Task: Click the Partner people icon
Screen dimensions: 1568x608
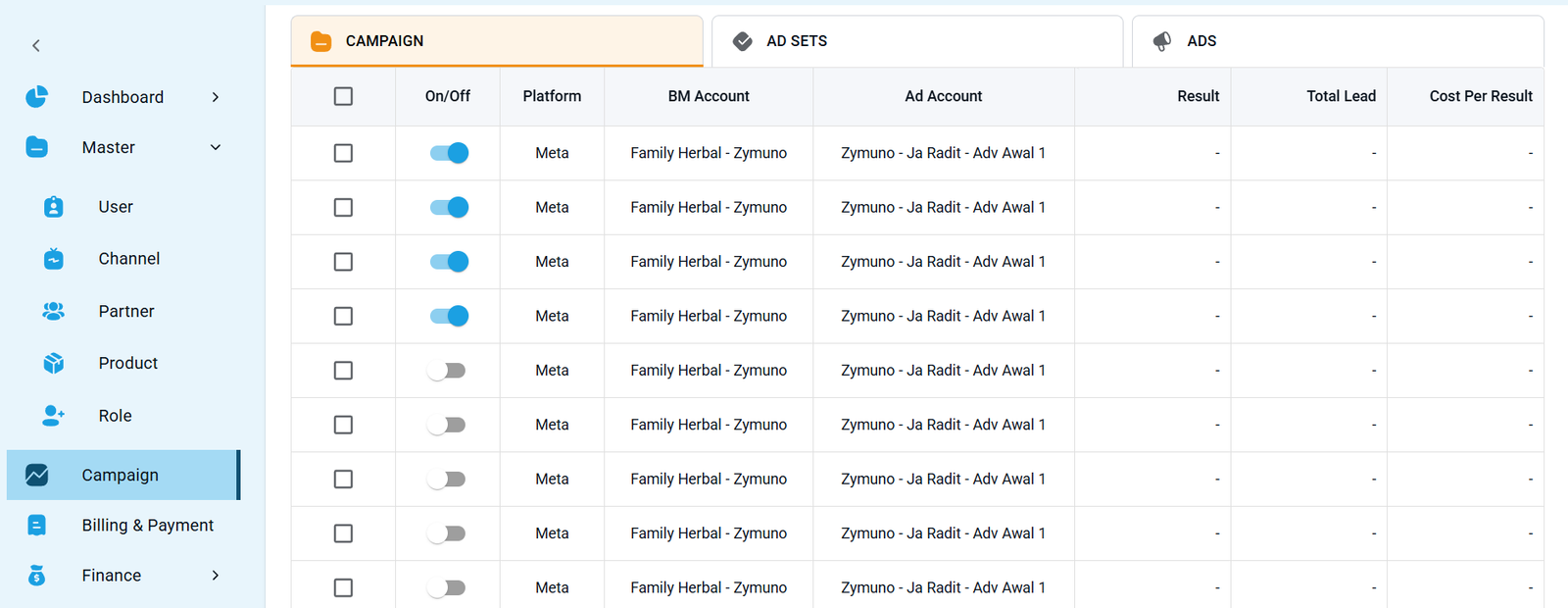Action: [54, 311]
